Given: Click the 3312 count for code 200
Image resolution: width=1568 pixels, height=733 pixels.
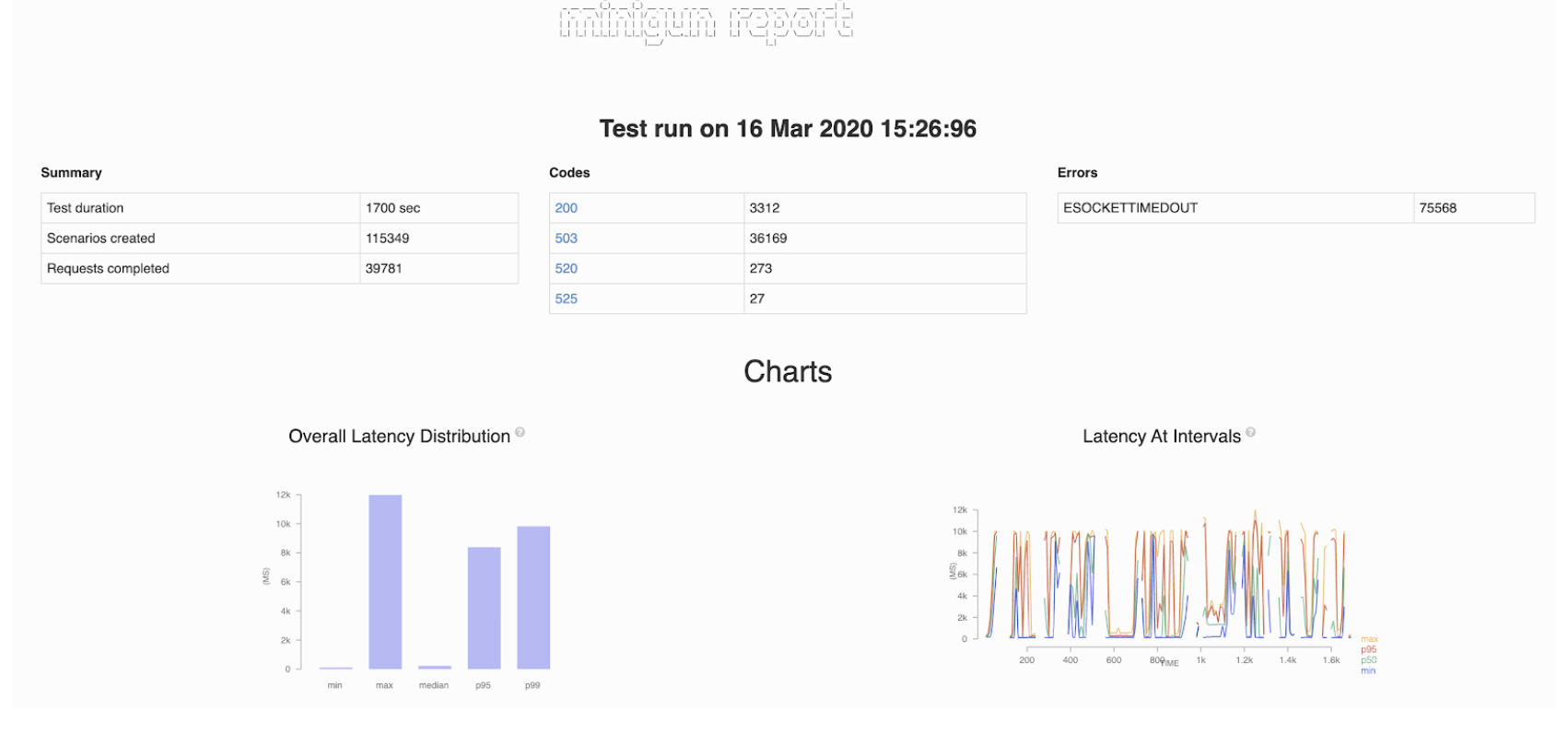Looking at the screenshot, I should pos(764,208).
